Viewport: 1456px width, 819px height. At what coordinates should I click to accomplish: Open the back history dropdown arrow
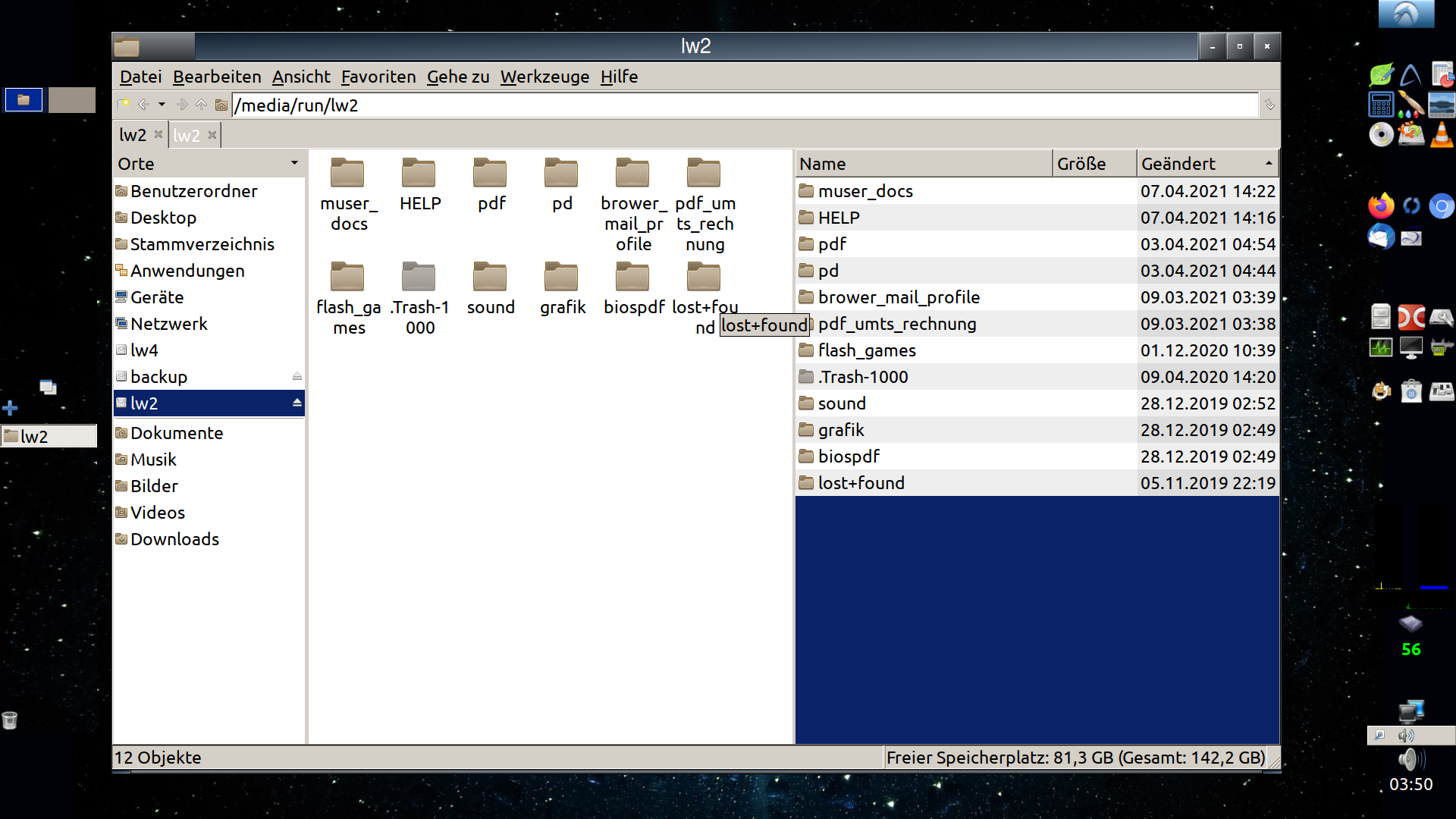(x=162, y=105)
